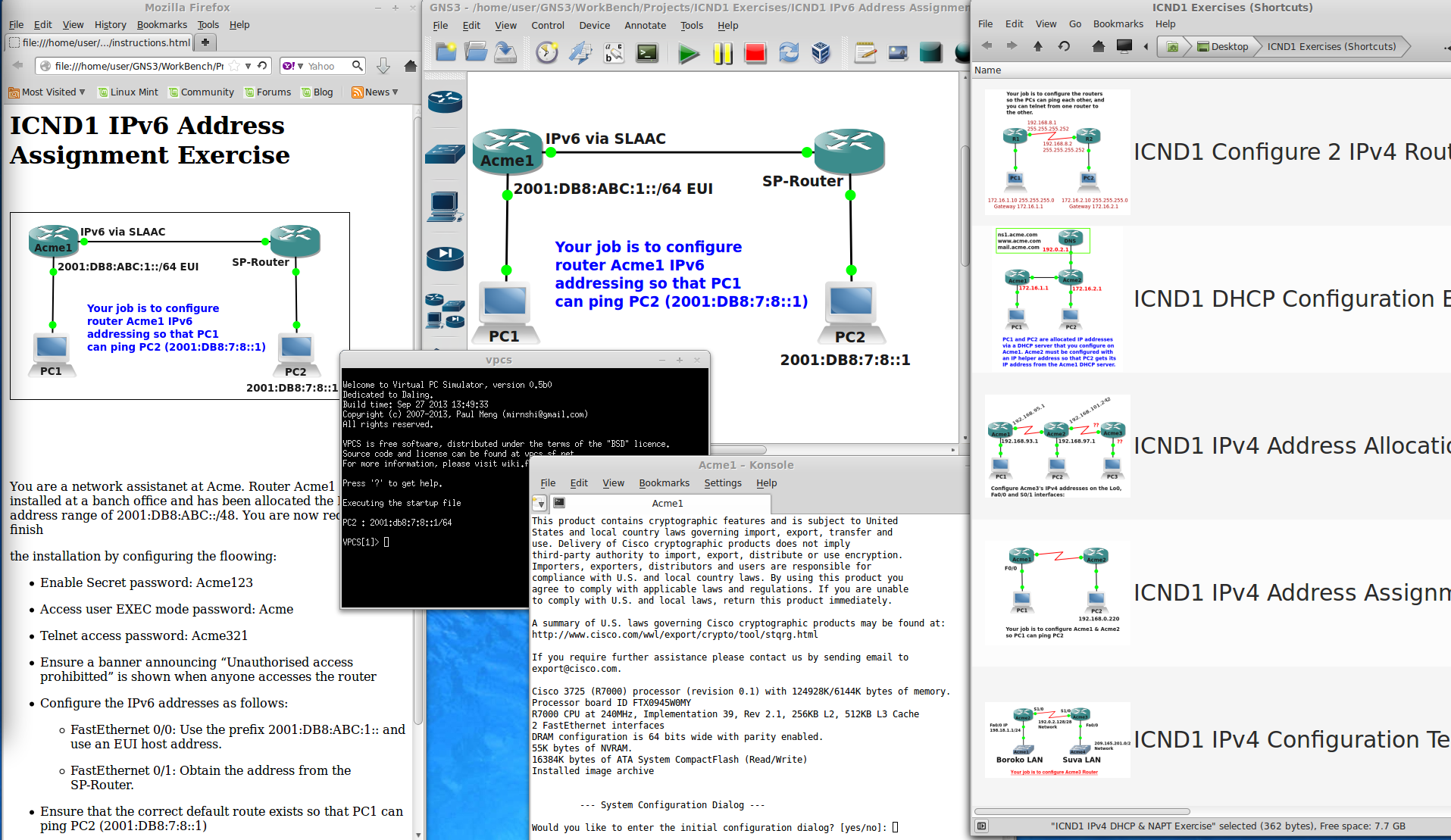
Task: Click the Desktop breadcrumb button in file manager
Action: coord(1222,46)
